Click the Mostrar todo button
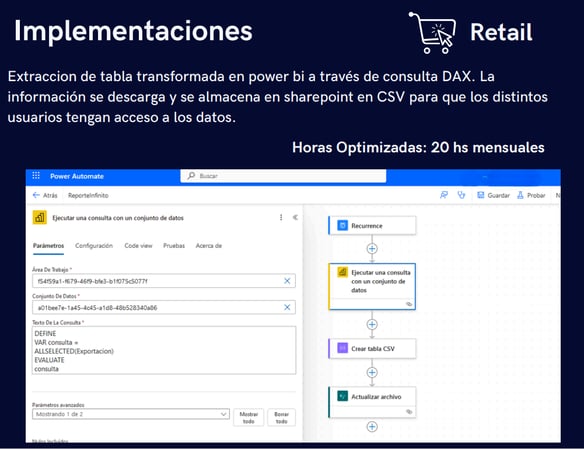 pyautogui.click(x=249, y=417)
